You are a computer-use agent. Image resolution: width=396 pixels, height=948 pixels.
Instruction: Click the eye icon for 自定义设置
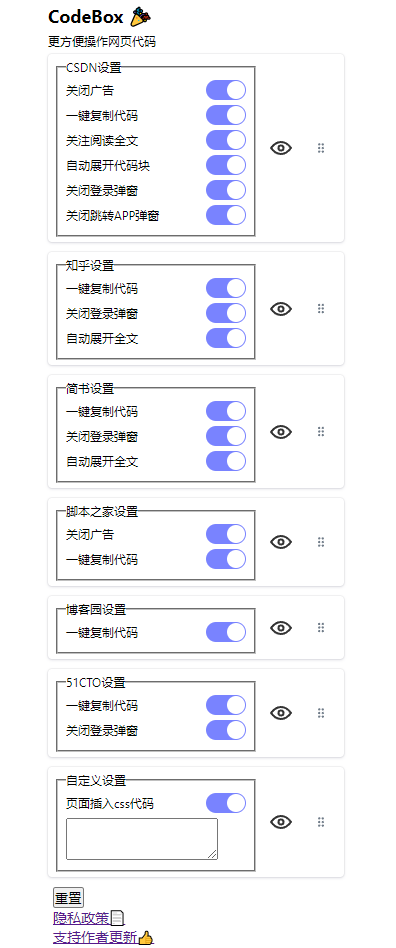click(281, 822)
